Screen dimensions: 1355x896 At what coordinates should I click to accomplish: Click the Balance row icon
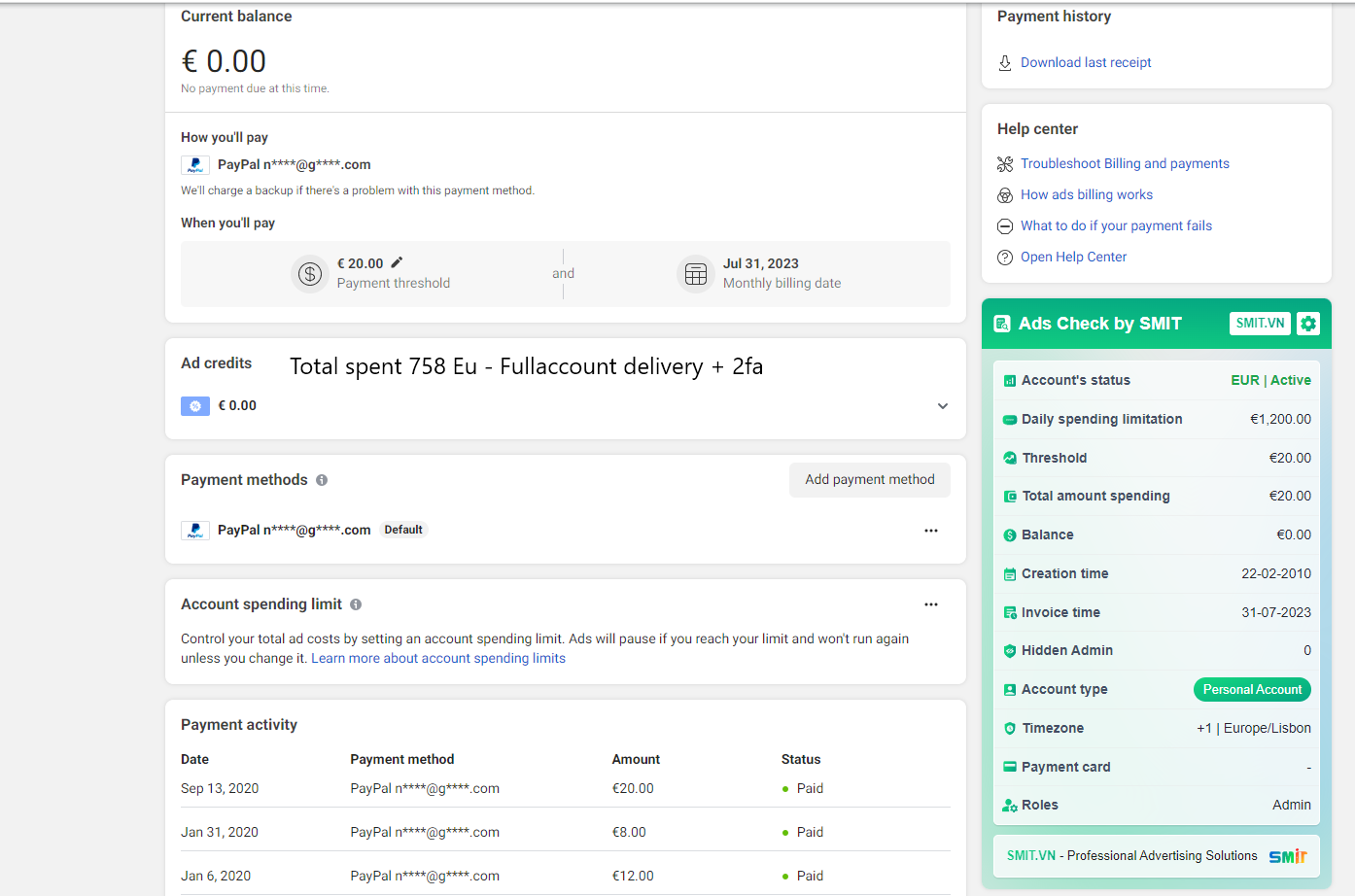[1010, 535]
